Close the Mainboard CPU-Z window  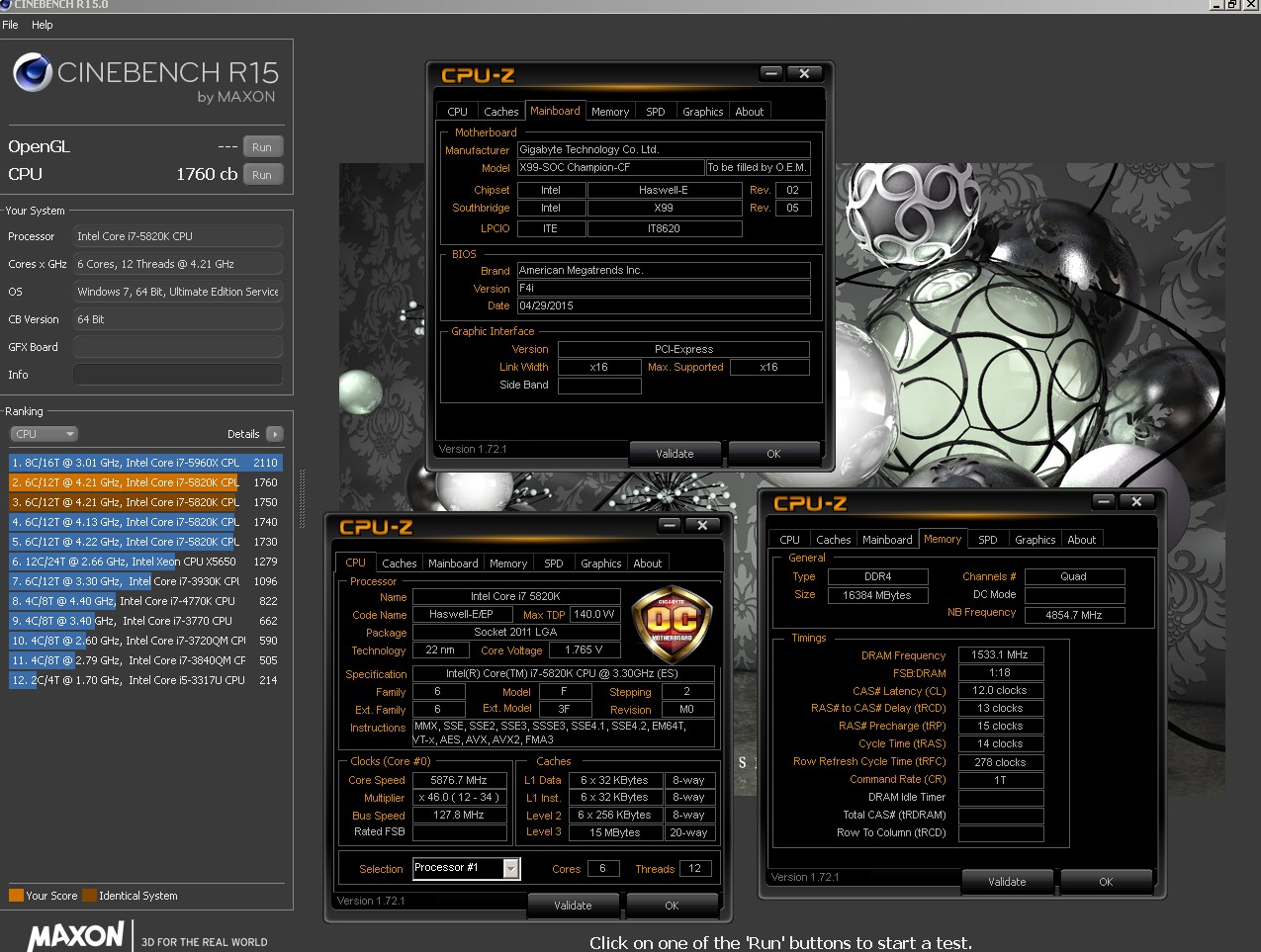804,73
